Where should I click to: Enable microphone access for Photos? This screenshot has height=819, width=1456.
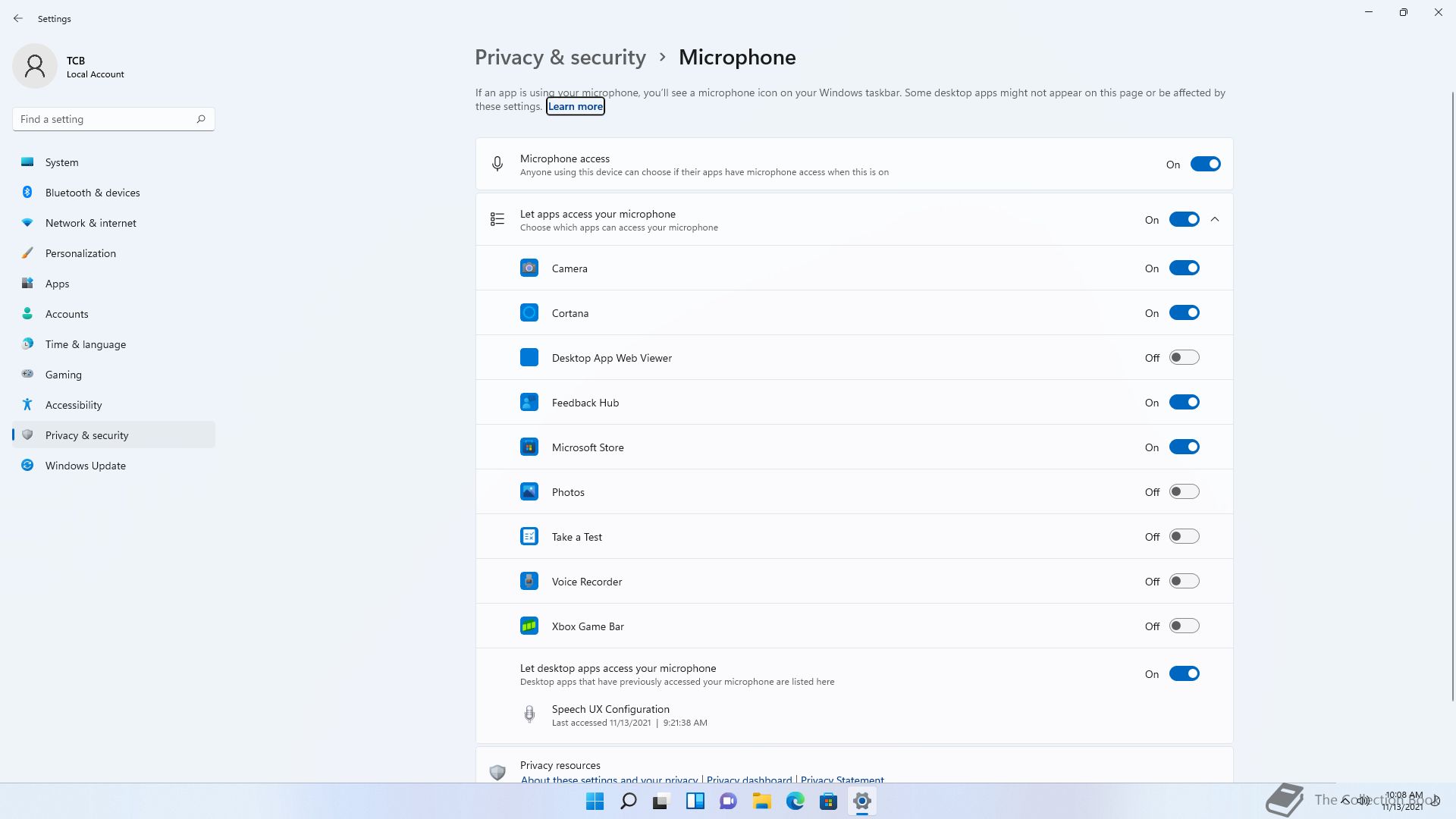tap(1184, 492)
